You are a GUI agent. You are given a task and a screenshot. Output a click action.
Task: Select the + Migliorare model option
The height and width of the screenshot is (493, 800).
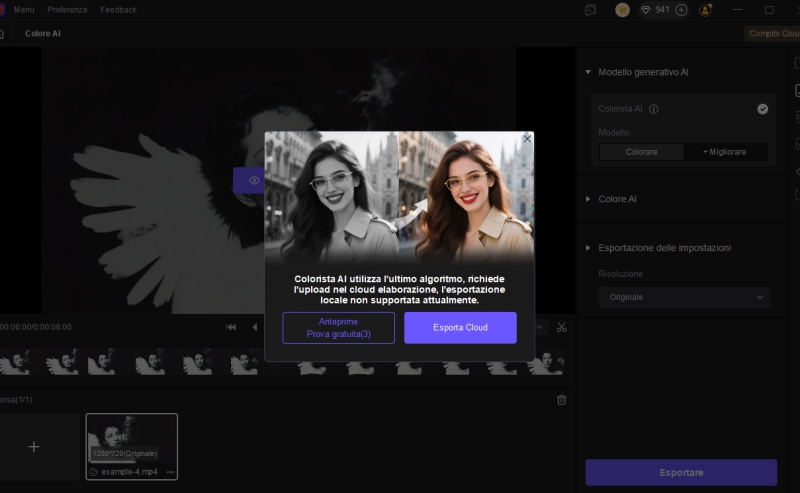(725, 152)
